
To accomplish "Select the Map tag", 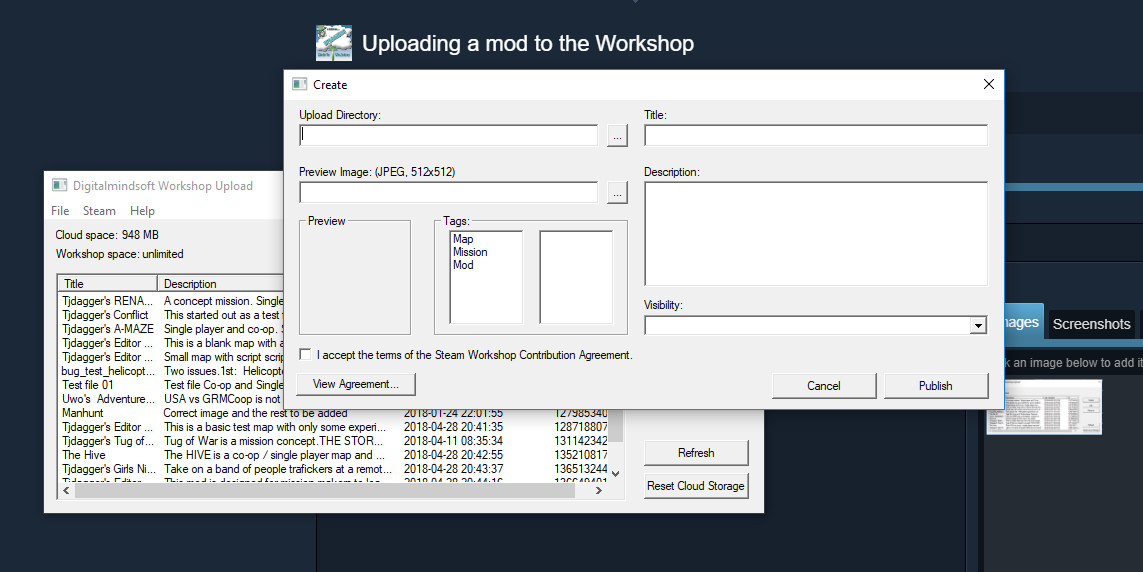I will [x=463, y=239].
